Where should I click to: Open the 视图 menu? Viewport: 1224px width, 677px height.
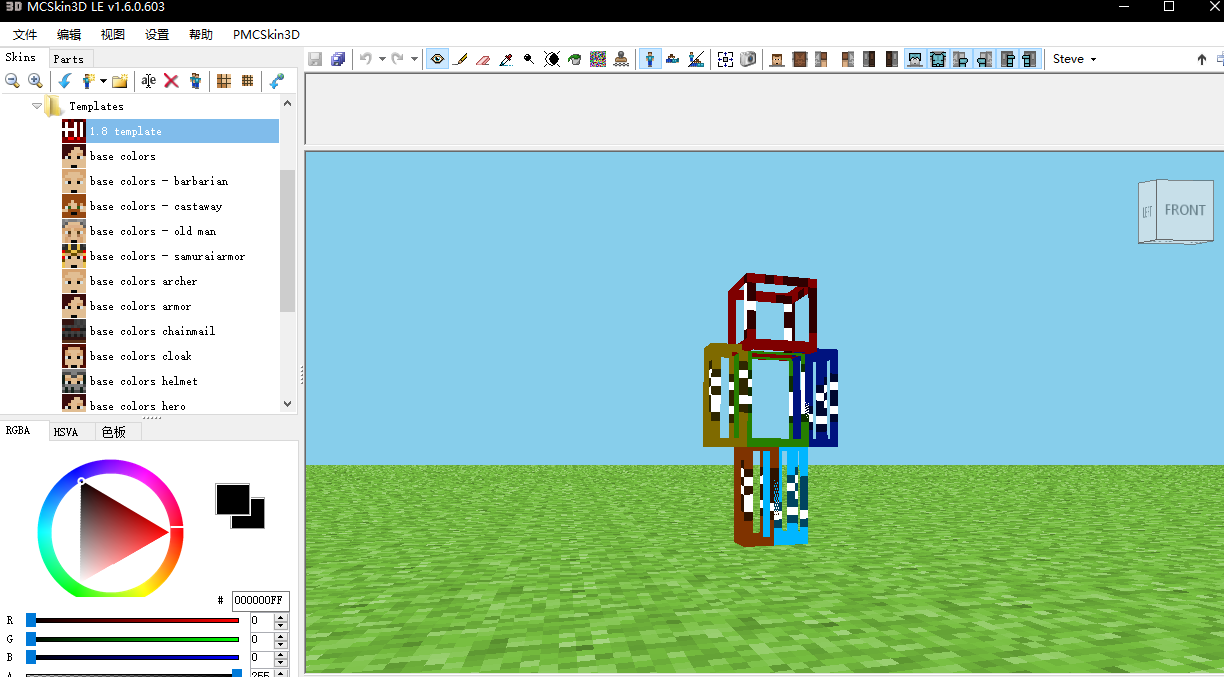(x=113, y=34)
